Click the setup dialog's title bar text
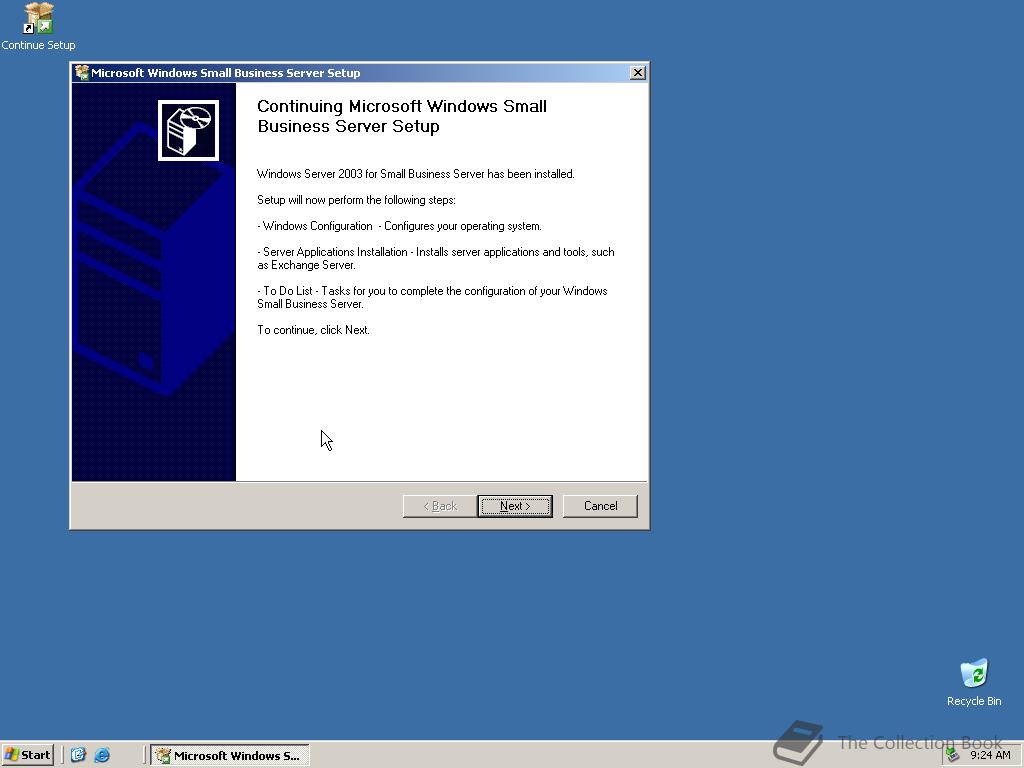This screenshot has width=1024, height=768. [225, 72]
